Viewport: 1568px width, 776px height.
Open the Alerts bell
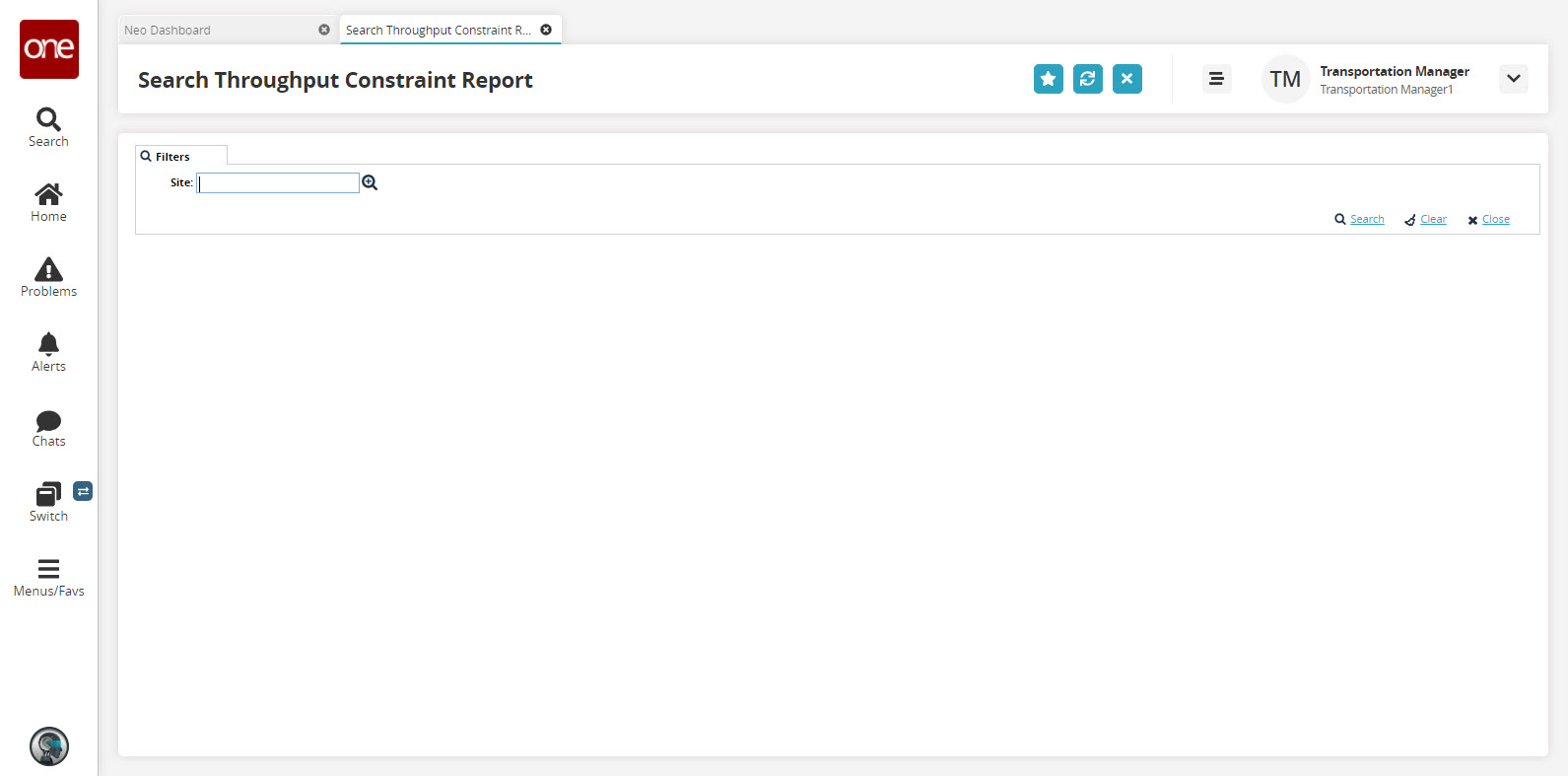pyautogui.click(x=48, y=353)
